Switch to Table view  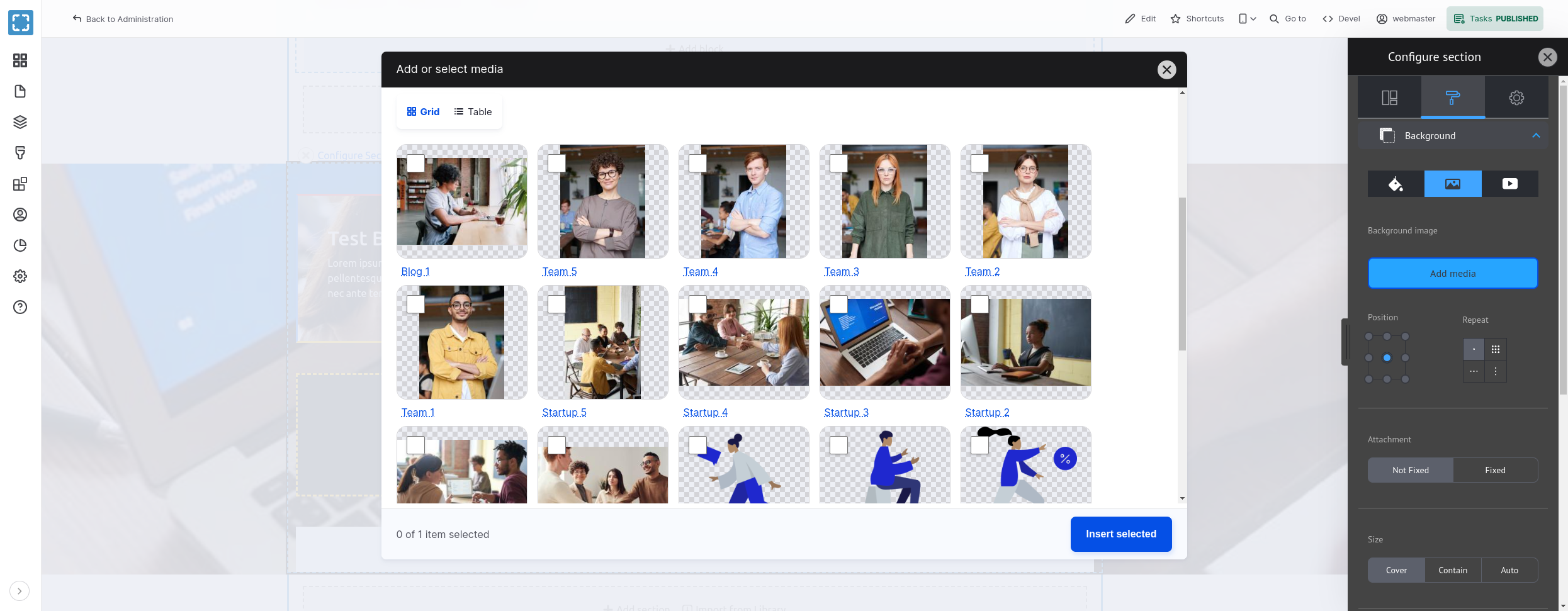point(473,111)
